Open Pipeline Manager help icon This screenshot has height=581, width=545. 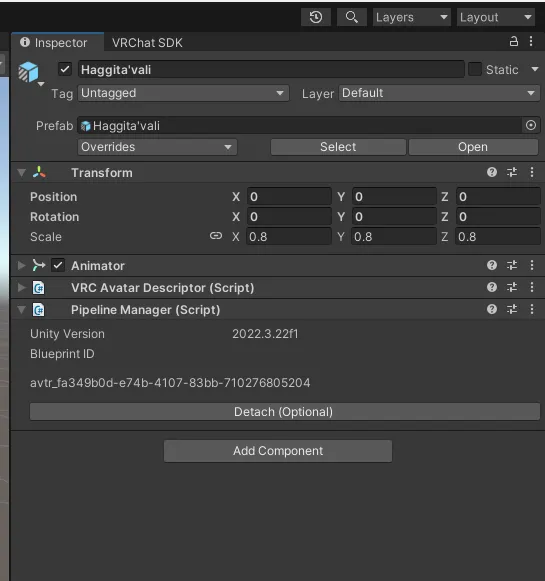point(492,309)
